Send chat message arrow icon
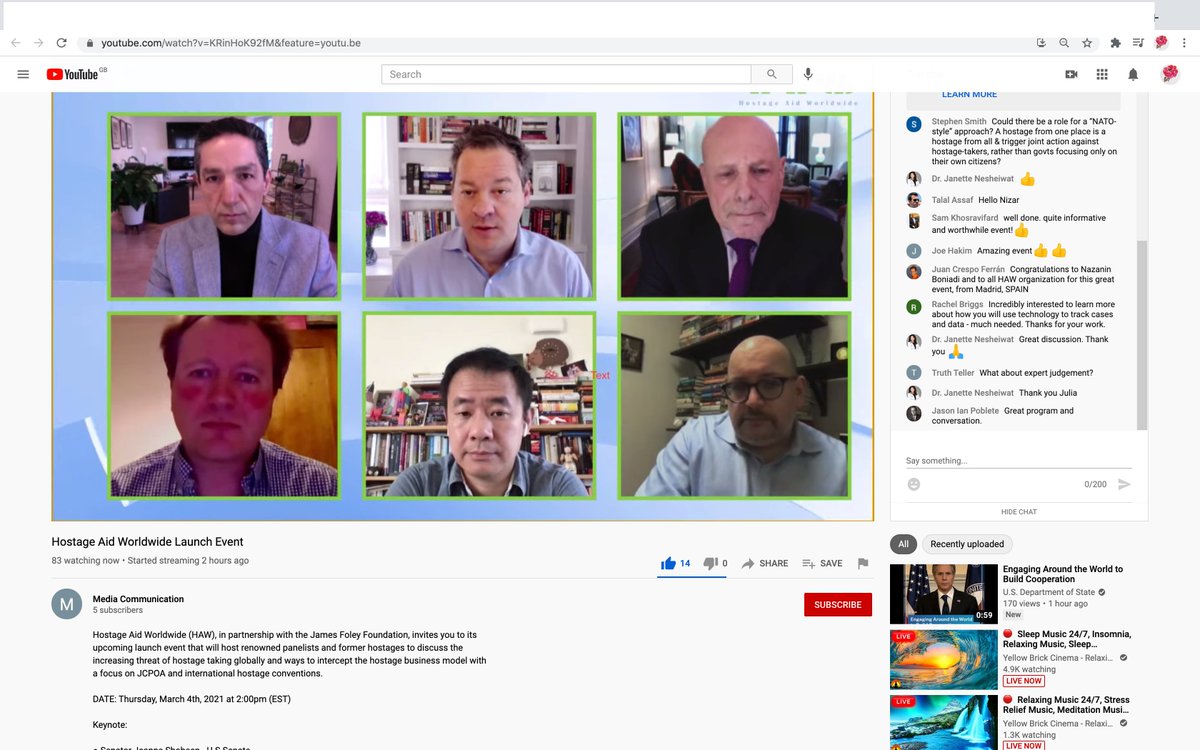Viewport: 1200px width, 750px height. [x=1124, y=484]
